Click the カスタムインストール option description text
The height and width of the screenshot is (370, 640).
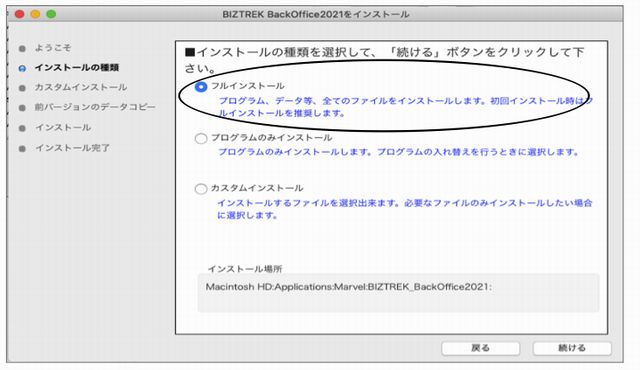(x=404, y=209)
